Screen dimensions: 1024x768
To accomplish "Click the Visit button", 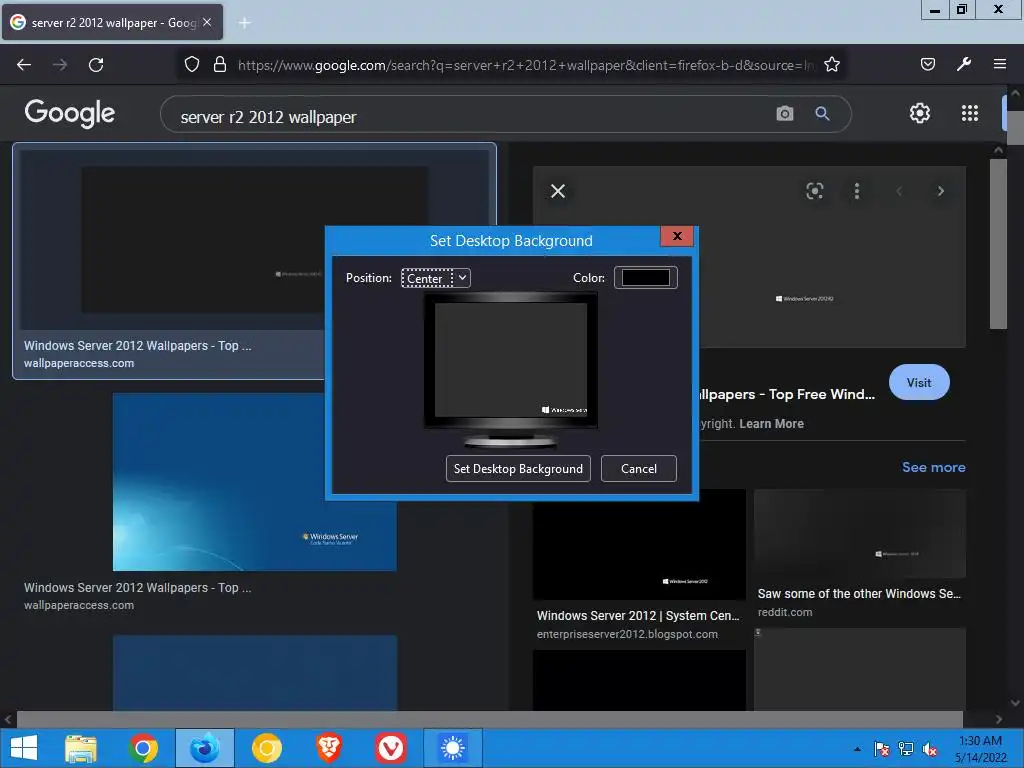I will 919,382.
